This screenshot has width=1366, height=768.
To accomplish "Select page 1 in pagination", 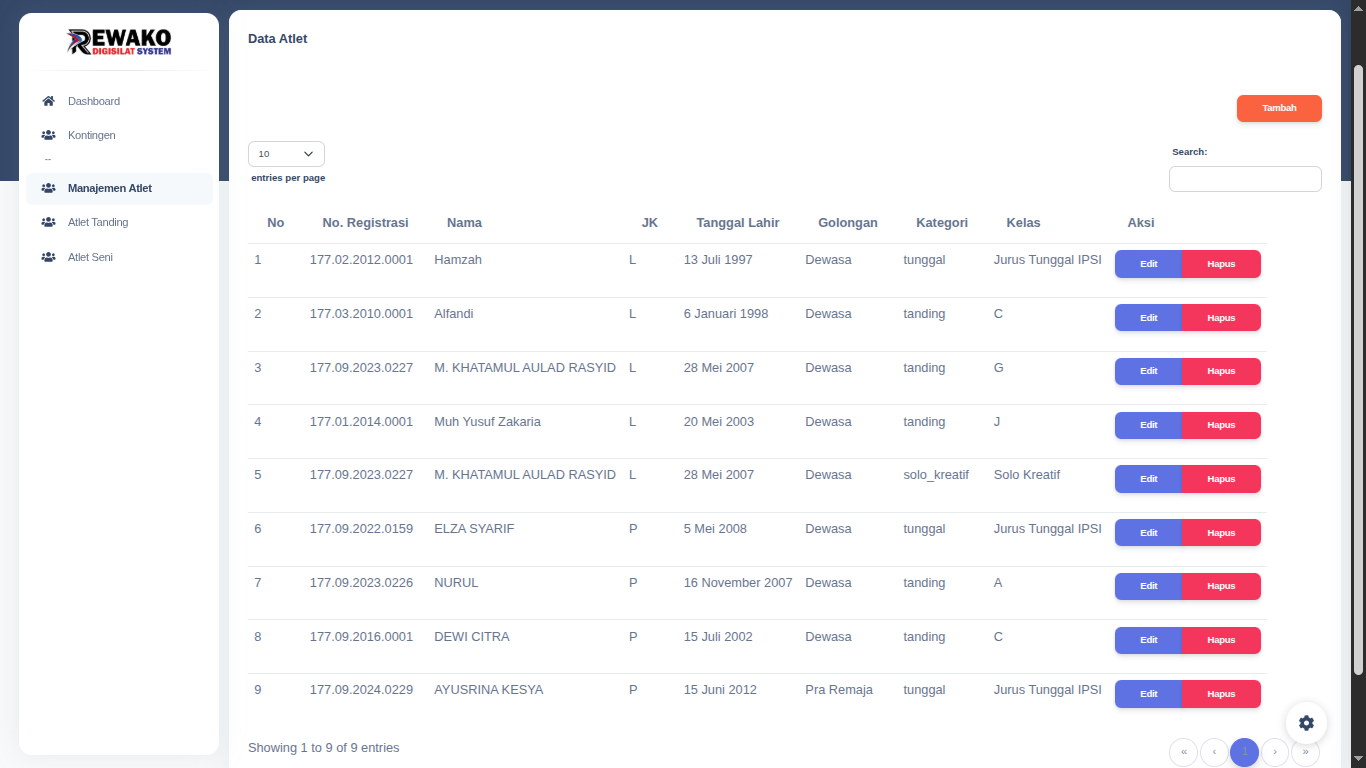I will 1244,752.
